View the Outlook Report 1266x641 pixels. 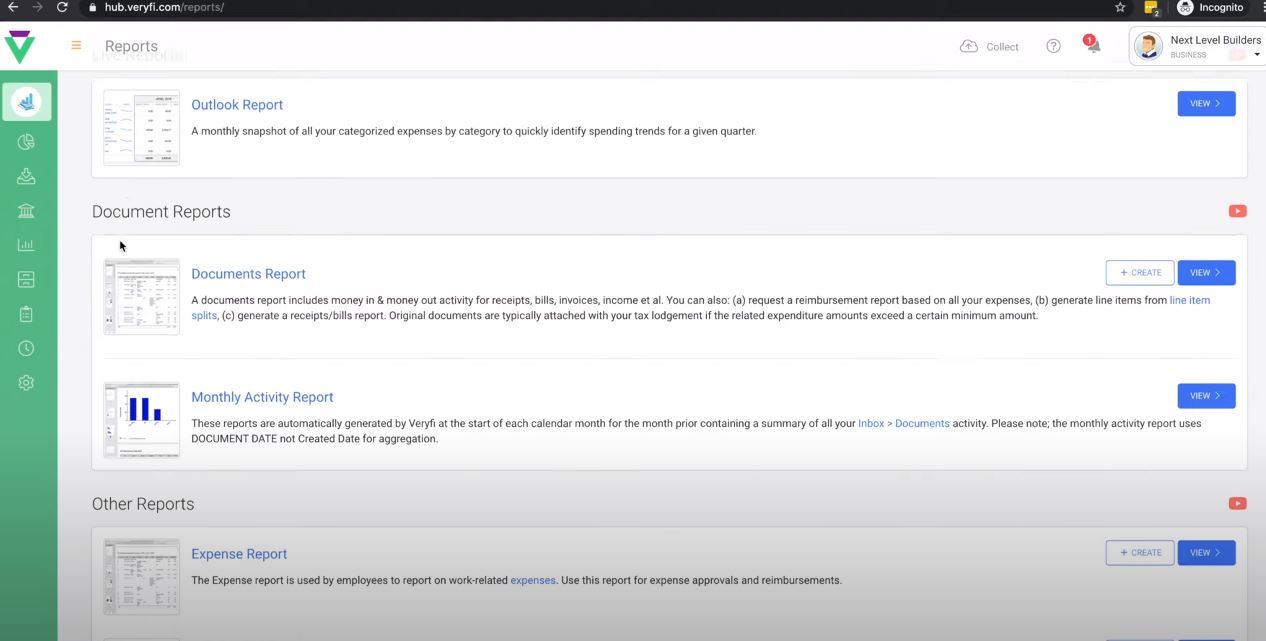pyautogui.click(x=1206, y=104)
